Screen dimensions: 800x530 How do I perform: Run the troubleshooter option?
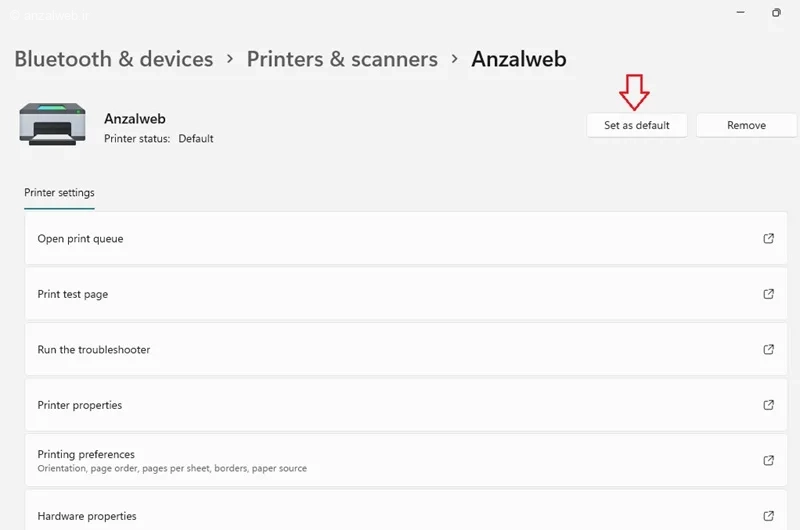point(406,349)
